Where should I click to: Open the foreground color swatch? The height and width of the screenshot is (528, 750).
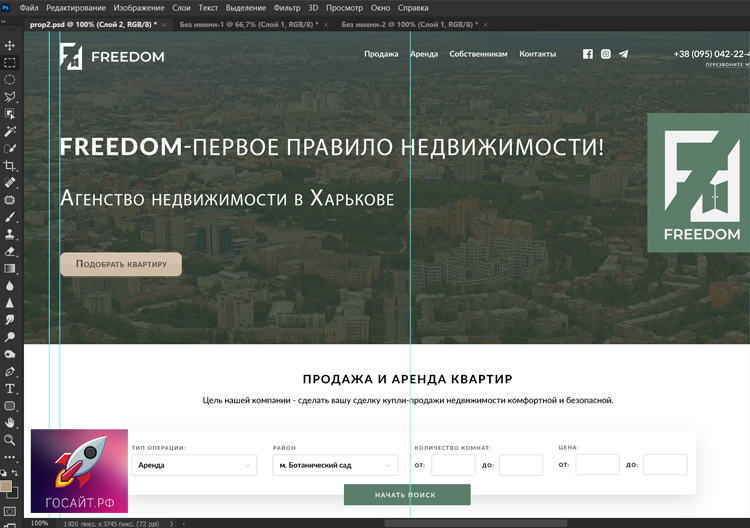coord(7,486)
